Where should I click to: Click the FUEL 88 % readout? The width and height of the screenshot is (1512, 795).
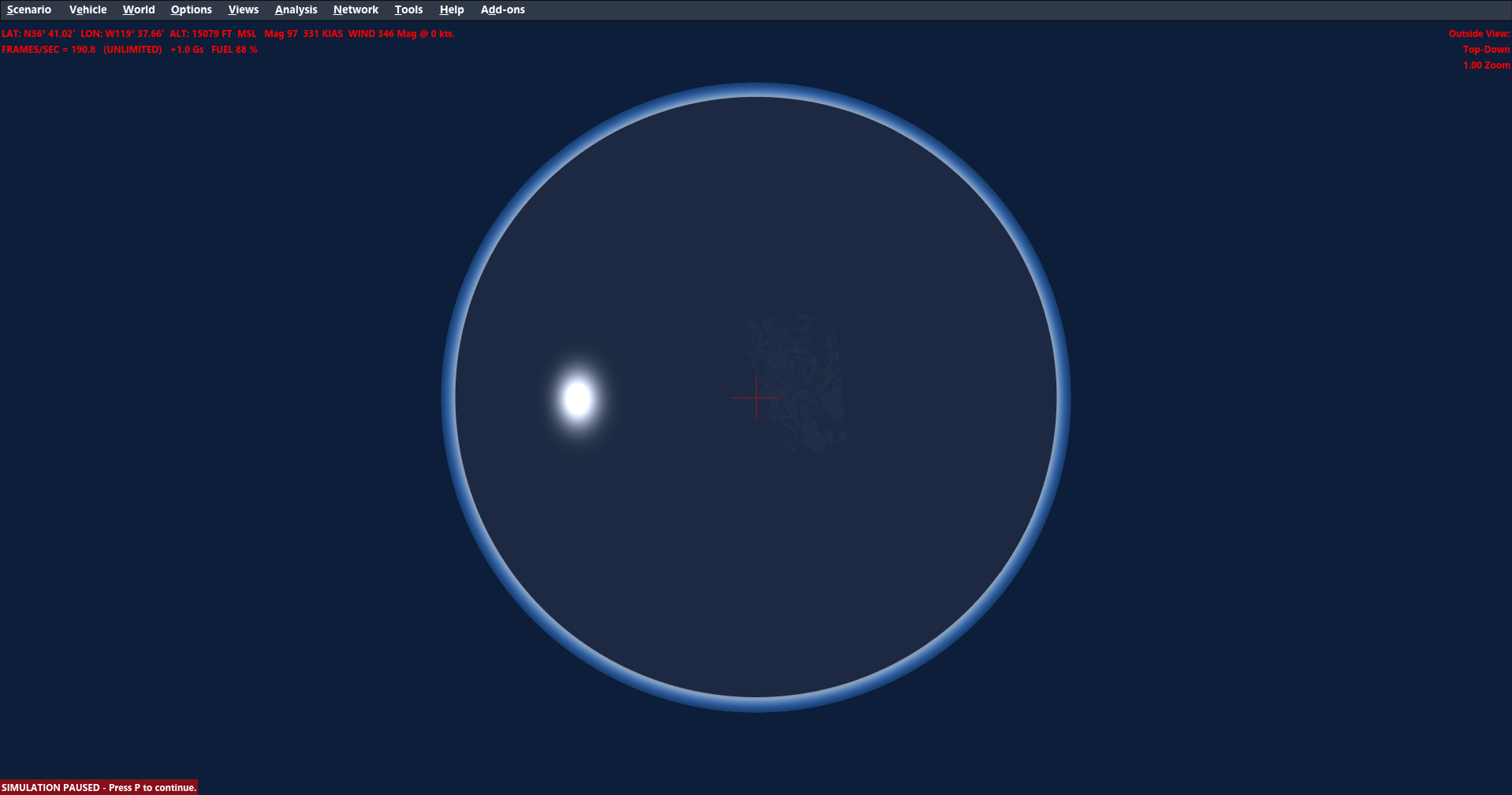coord(234,50)
